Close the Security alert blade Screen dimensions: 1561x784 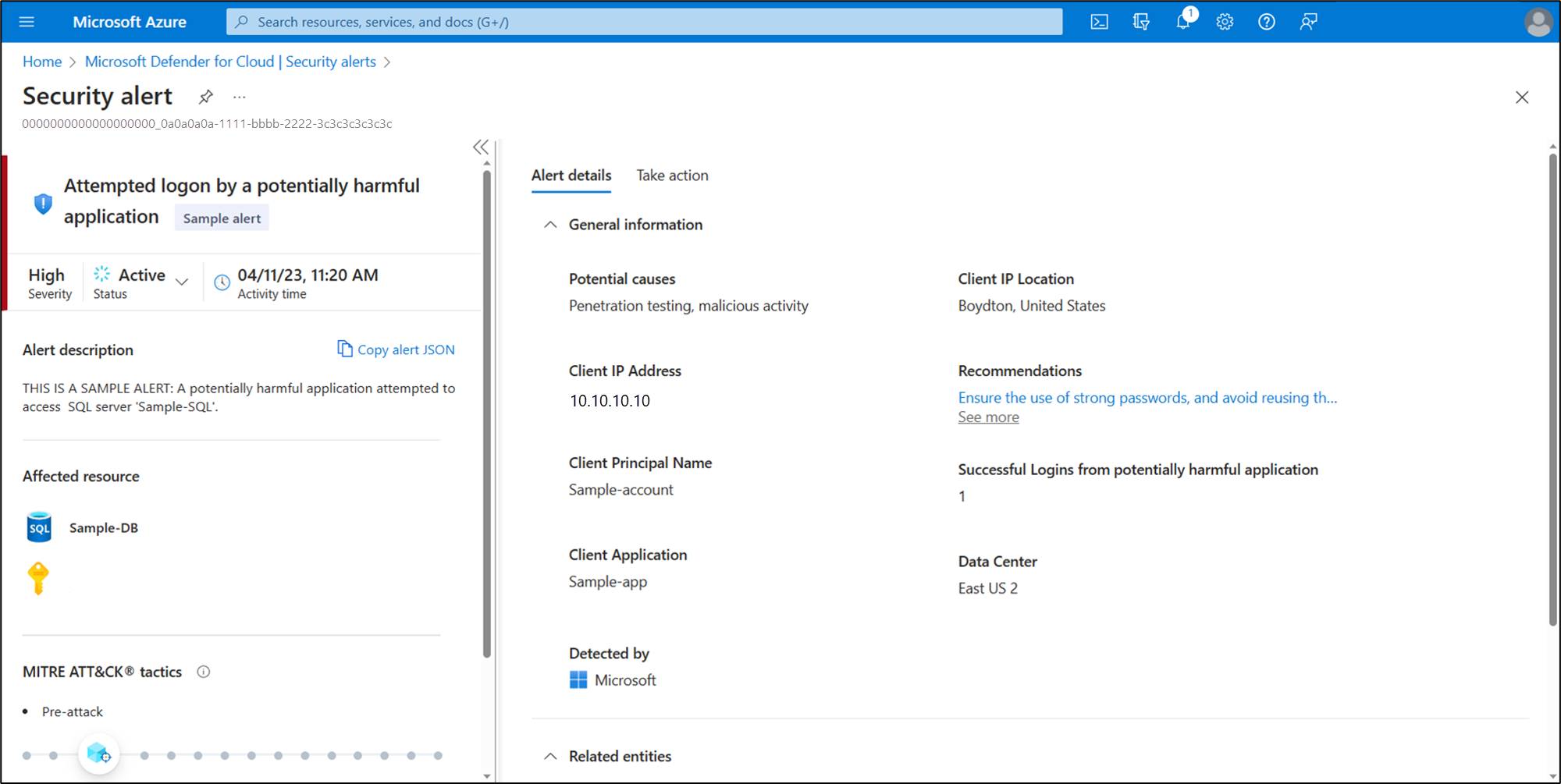coord(1522,98)
